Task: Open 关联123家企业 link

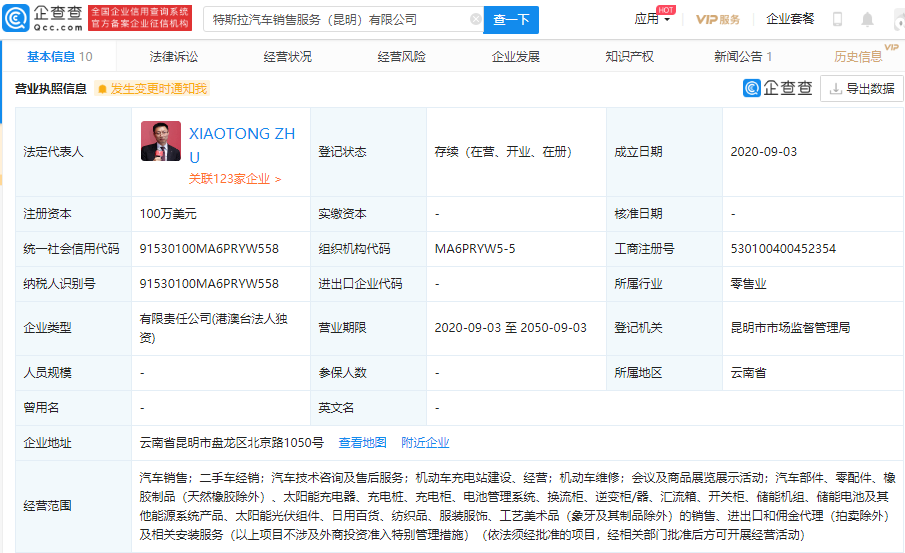Action: tap(235, 179)
